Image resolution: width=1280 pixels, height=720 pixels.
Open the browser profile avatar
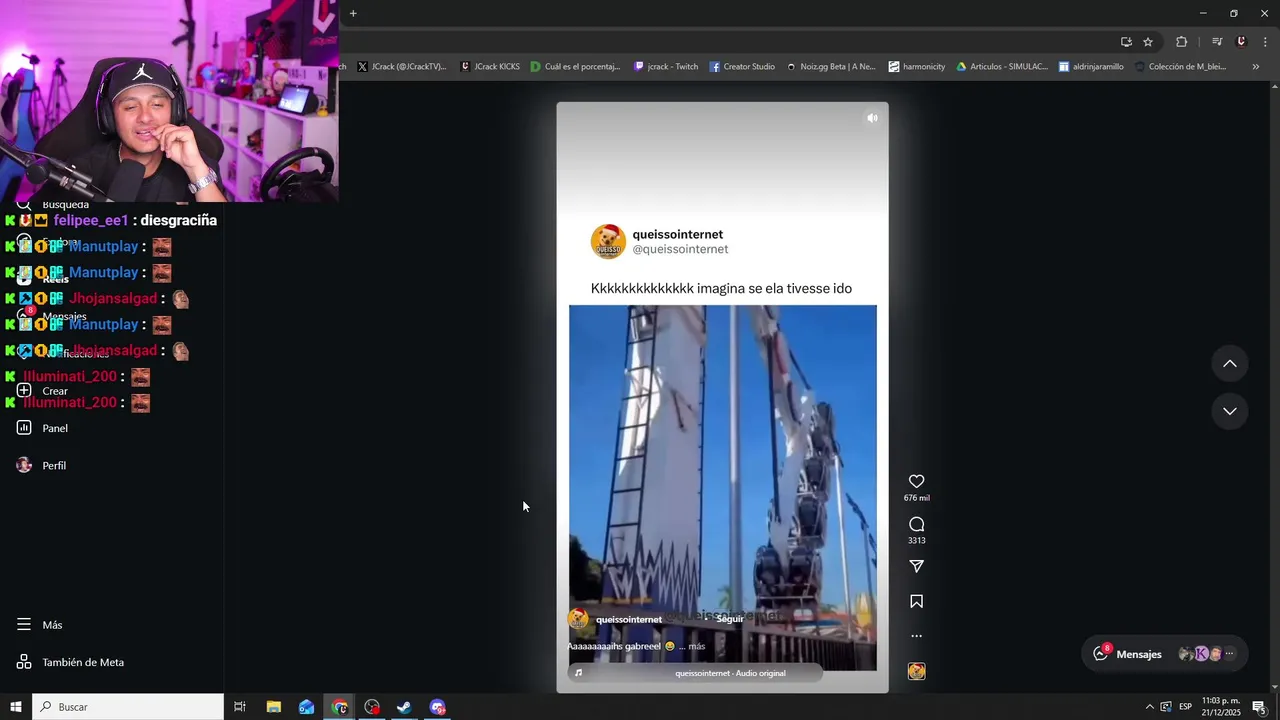(x=1241, y=42)
